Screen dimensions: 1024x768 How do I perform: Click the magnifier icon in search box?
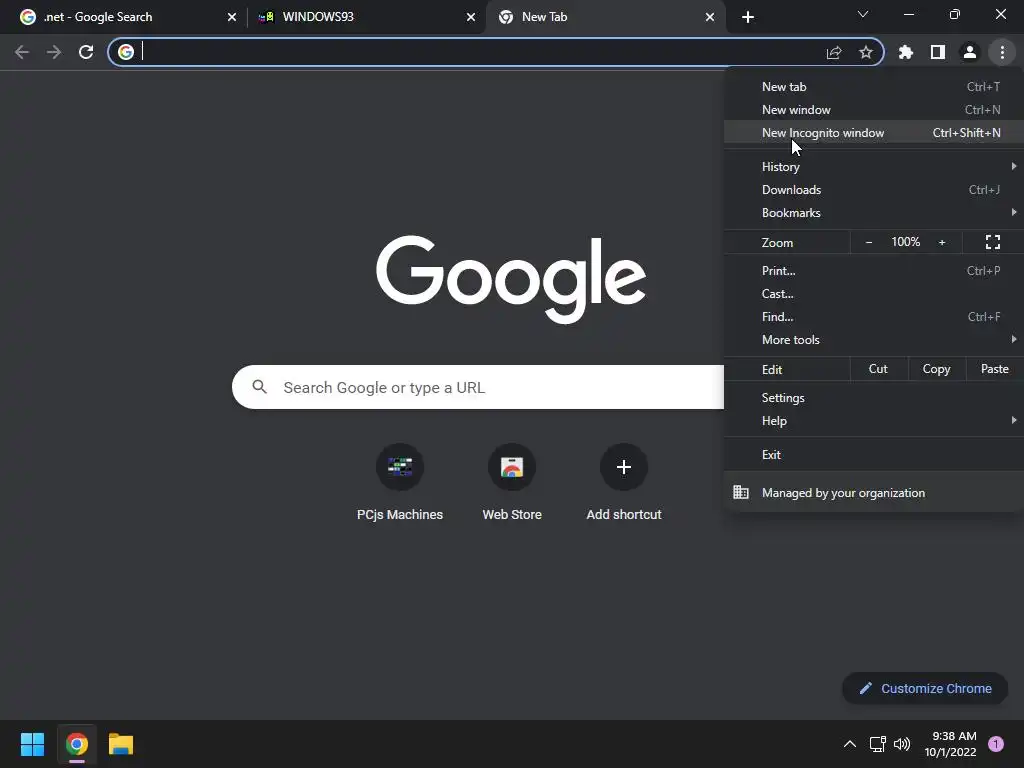point(260,387)
